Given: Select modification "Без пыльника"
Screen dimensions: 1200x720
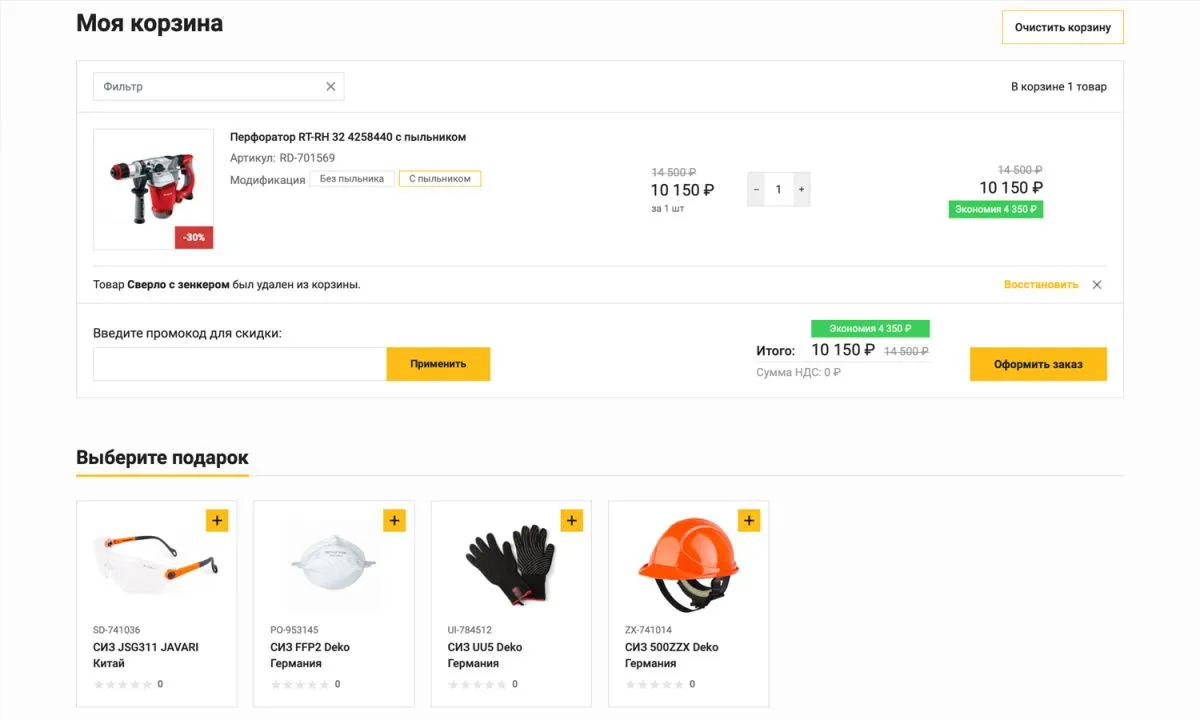Looking at the screenshot, I should coord(351,179).
